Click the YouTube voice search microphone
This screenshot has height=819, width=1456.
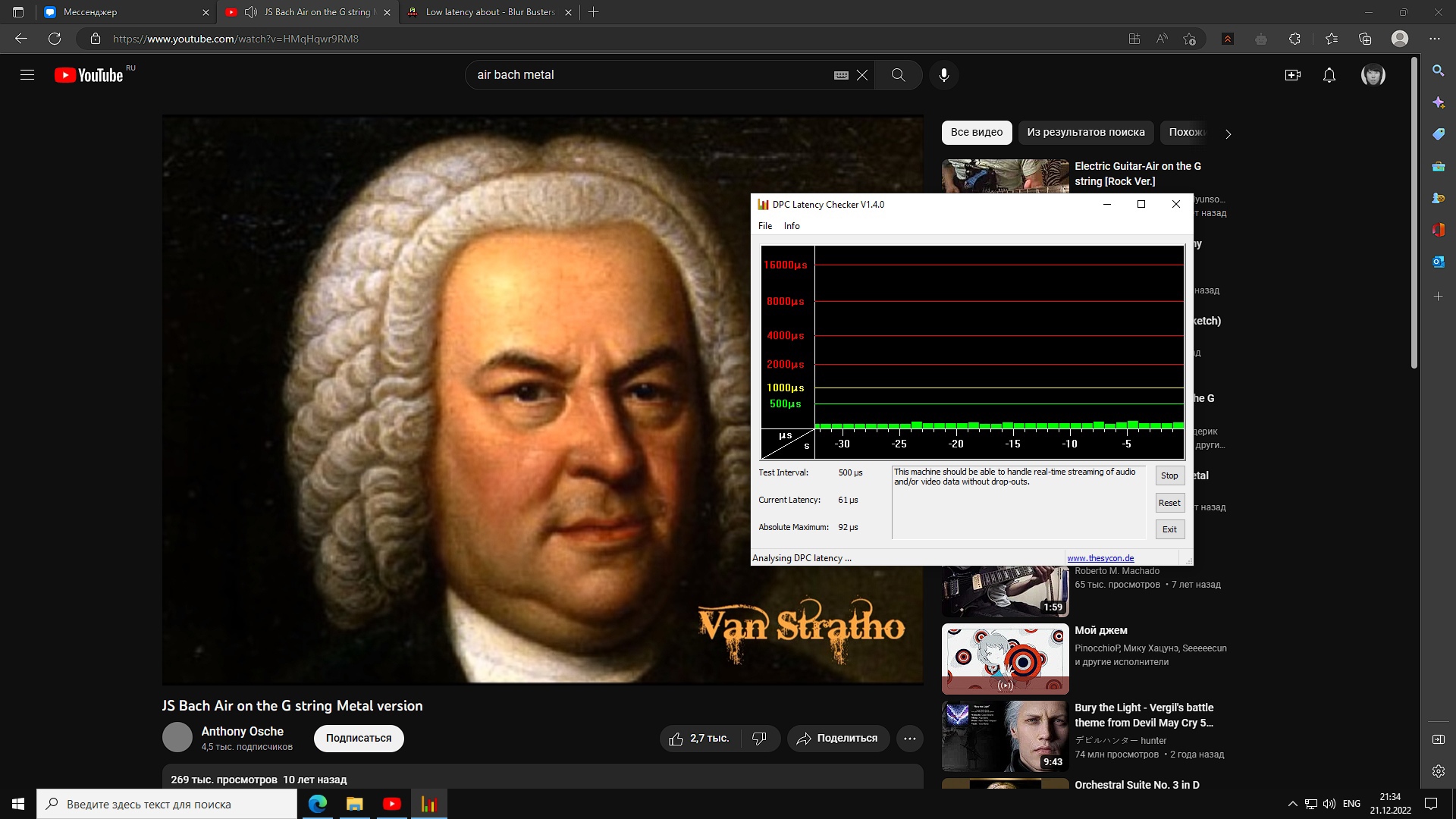pyautogui.click(x=943, y=75)
